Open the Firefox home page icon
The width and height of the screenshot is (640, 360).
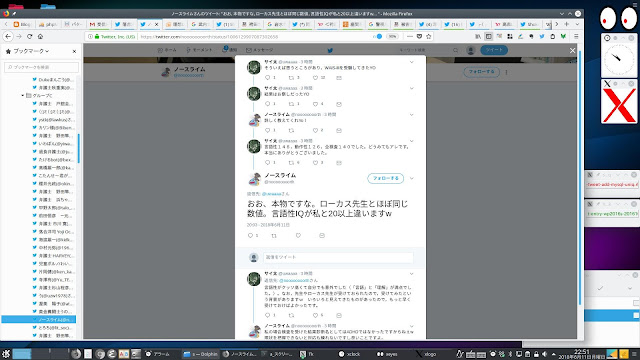click(x=40, y=36)
